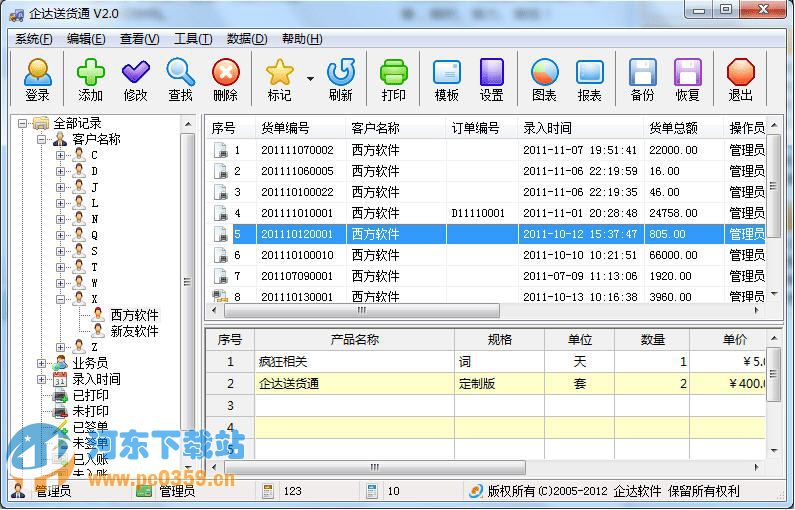Viewport: 795px width, 510px height.
Task: Expand the J customer group
Action: click(60, 188)
